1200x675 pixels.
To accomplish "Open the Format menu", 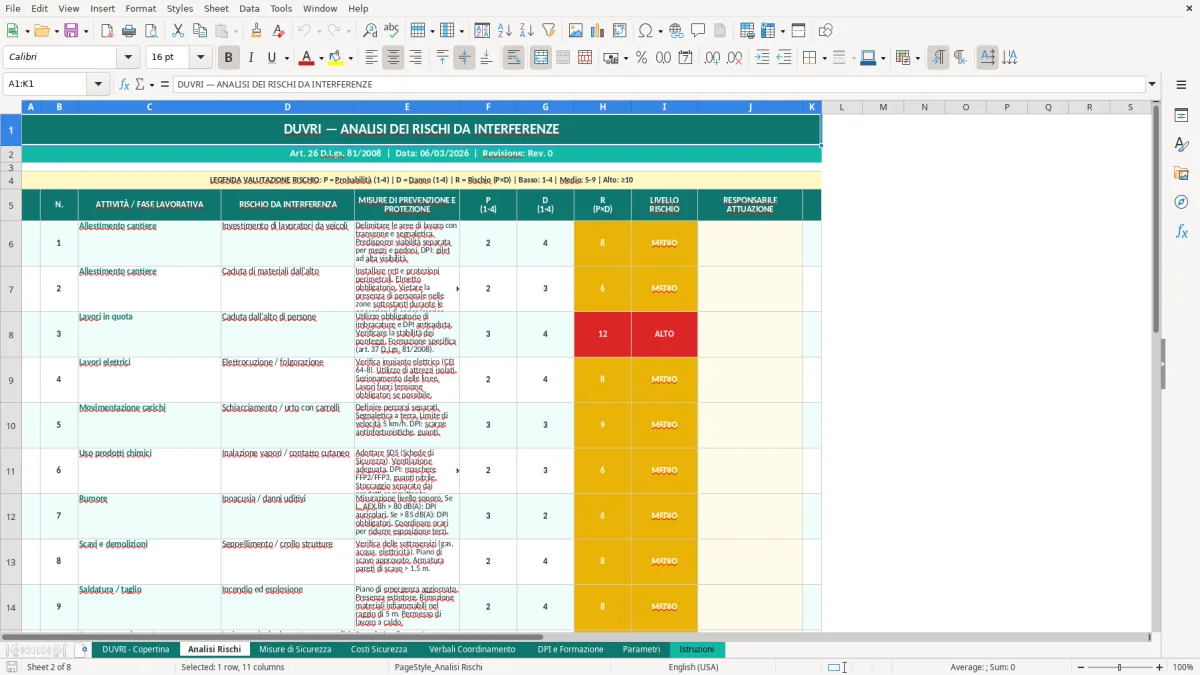I will 140,8.
